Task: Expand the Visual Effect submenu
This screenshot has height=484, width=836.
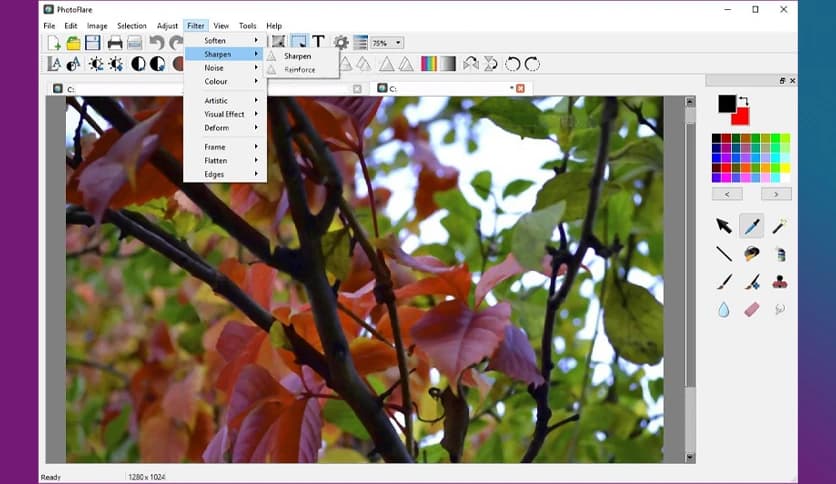Action: (x=225, y=114)
